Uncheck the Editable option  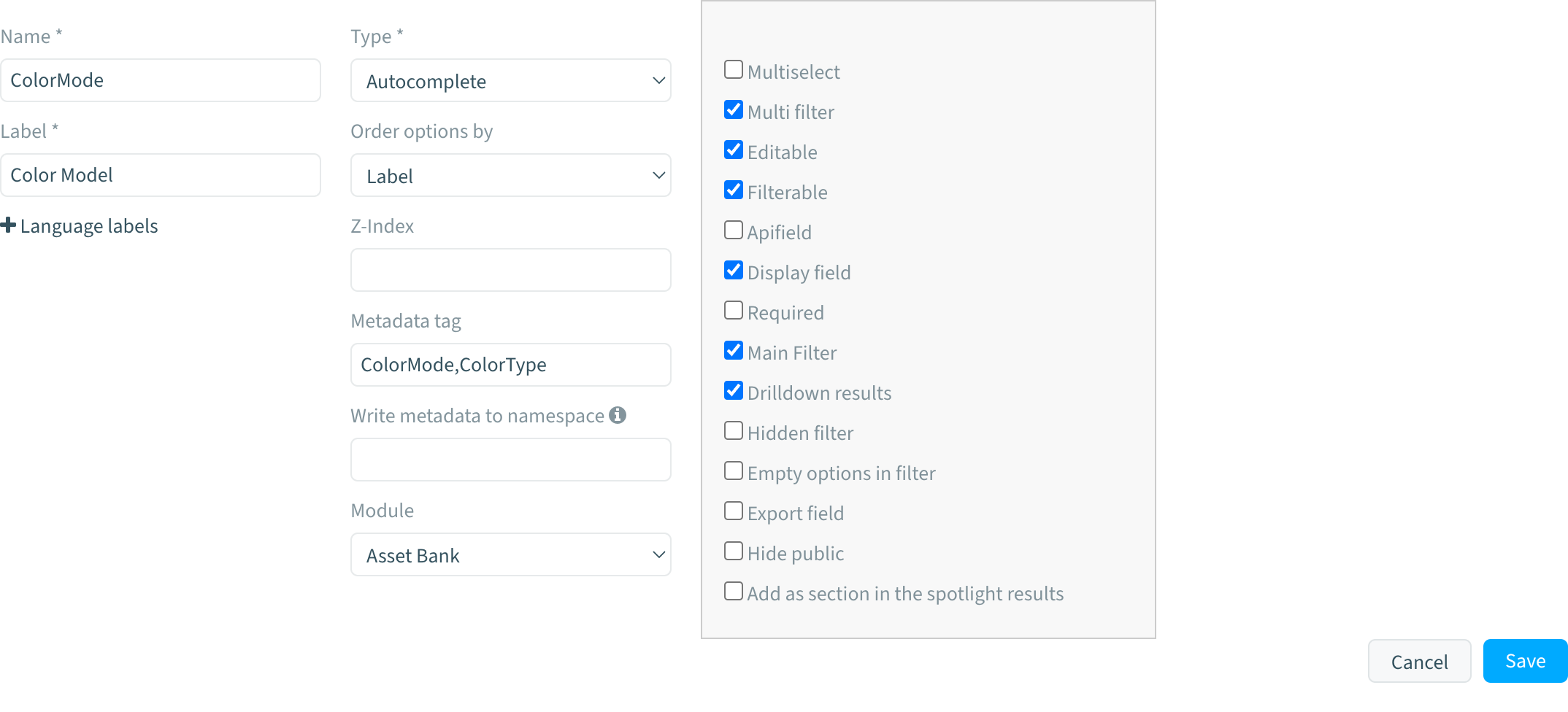[733, 150]
